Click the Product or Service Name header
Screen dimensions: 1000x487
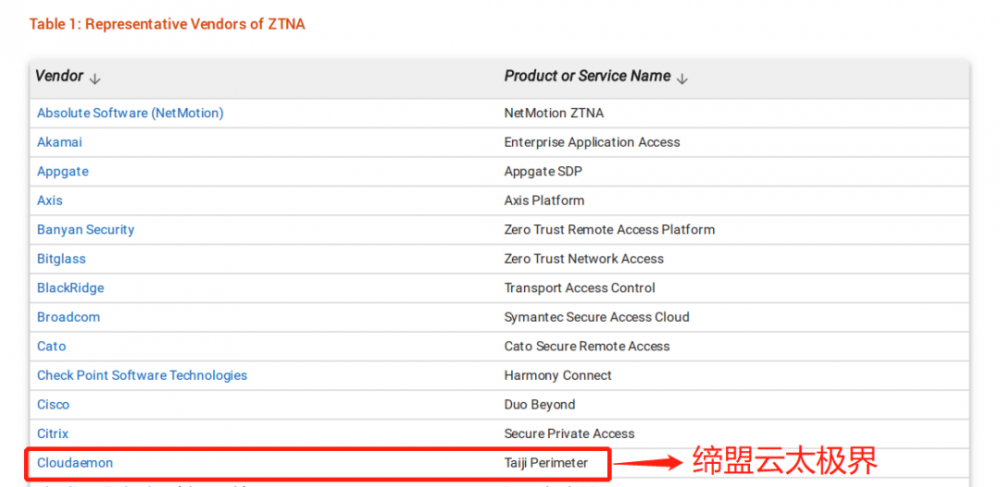point(587,76)
